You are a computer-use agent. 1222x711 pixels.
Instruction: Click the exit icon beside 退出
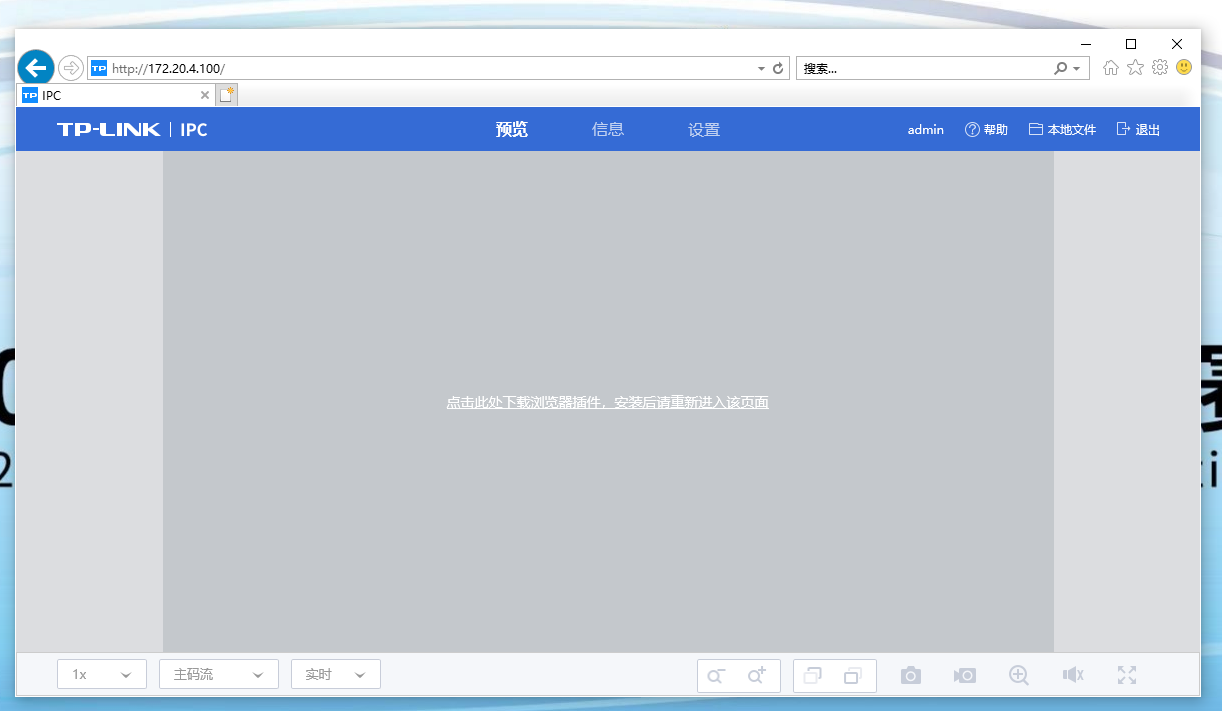click(x=1123, y=129)
